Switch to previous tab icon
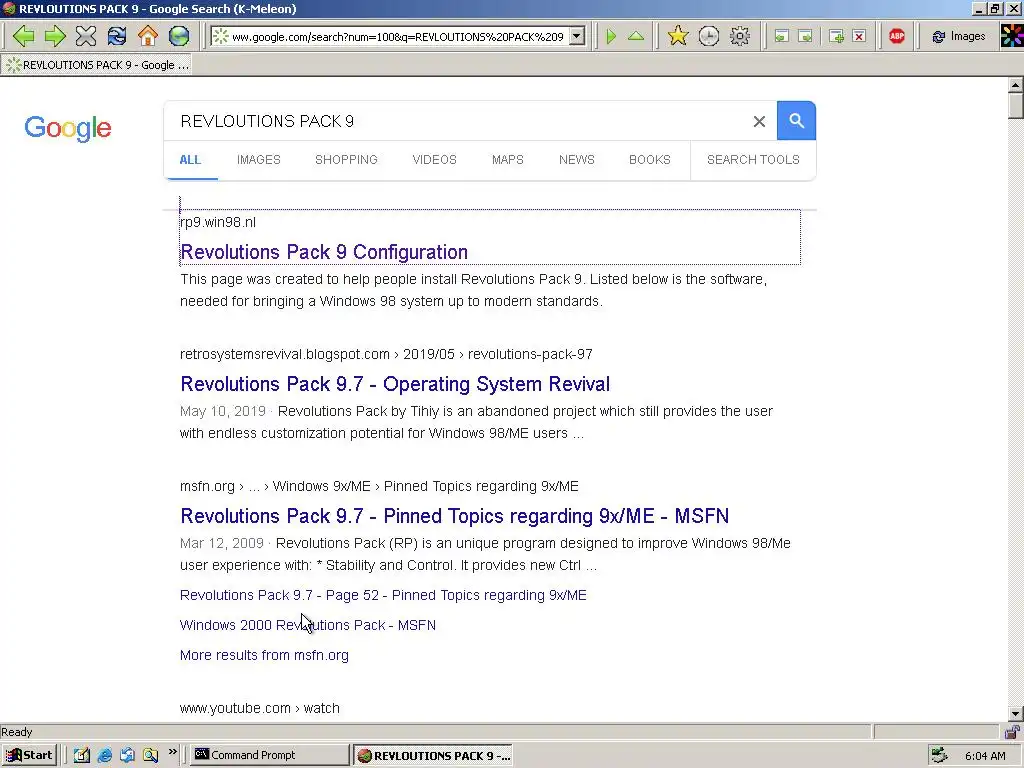Image resolution: width=1024 pixels, height=768 pixels. coord(781,36)
